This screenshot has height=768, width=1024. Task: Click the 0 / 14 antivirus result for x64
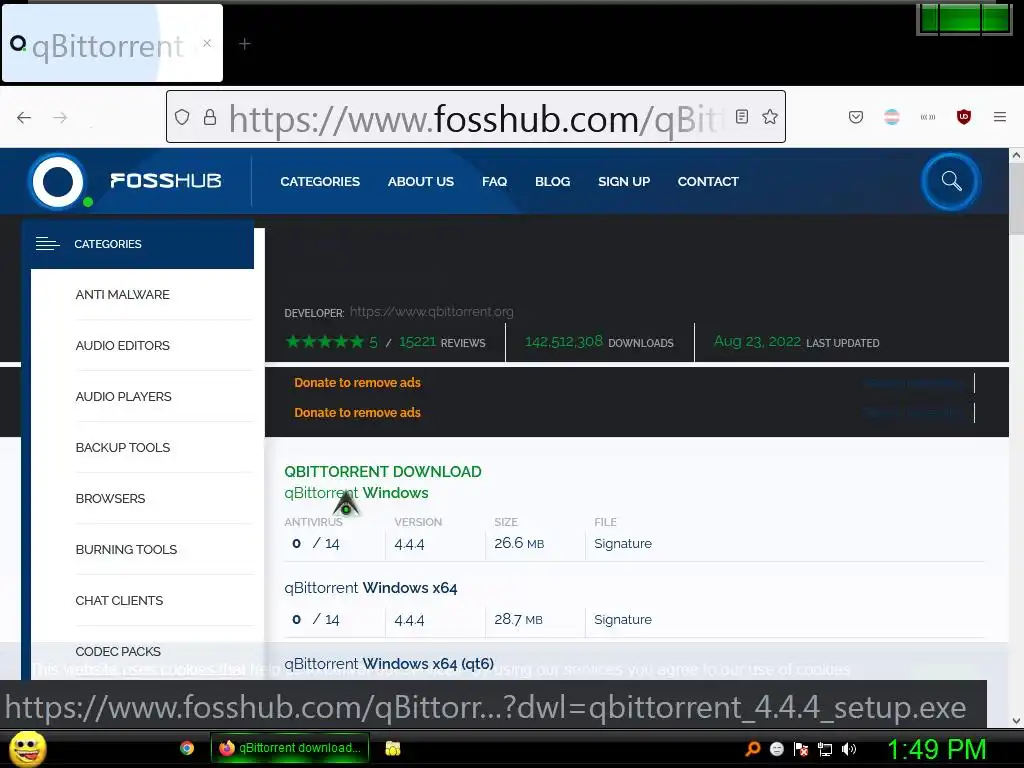(x=316, y=619)
